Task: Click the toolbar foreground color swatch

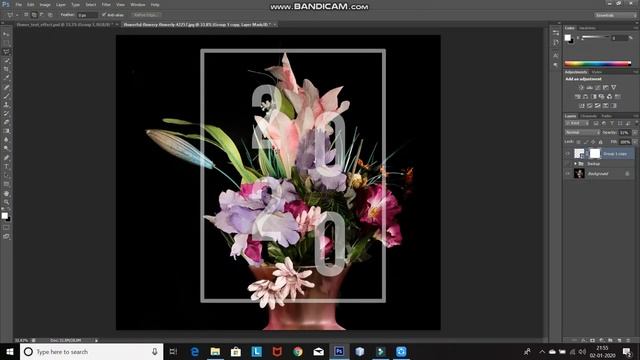Action: coord(4,216)
